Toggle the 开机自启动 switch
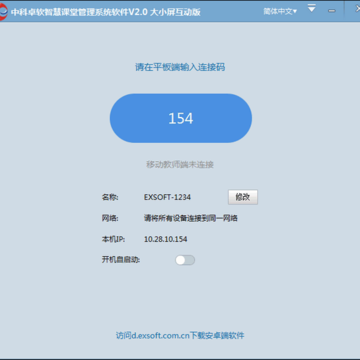This screenshot has height=360, width=360. [x=185, y=260]
